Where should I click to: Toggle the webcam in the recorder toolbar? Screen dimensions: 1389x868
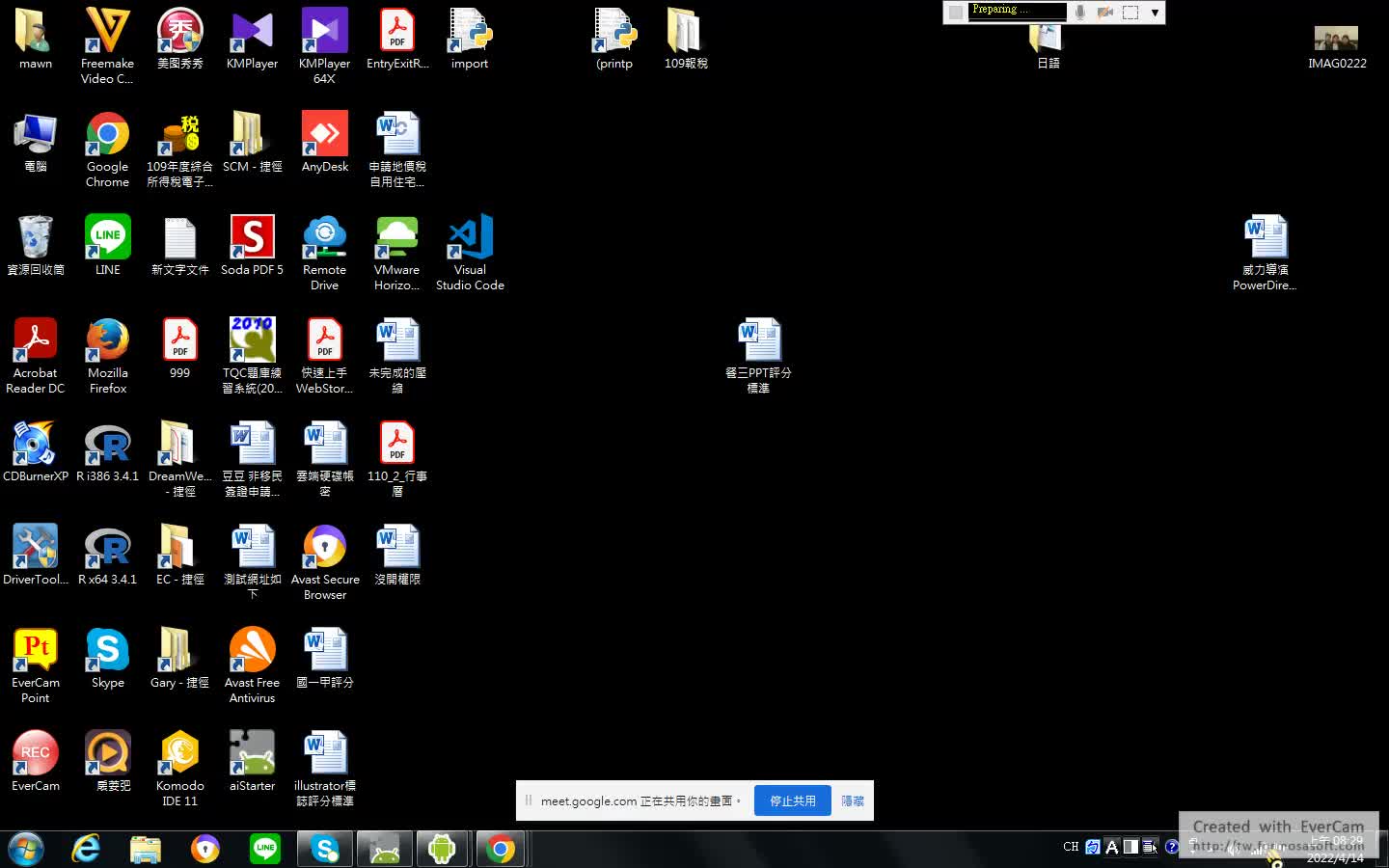click(x=1105, y=12)
